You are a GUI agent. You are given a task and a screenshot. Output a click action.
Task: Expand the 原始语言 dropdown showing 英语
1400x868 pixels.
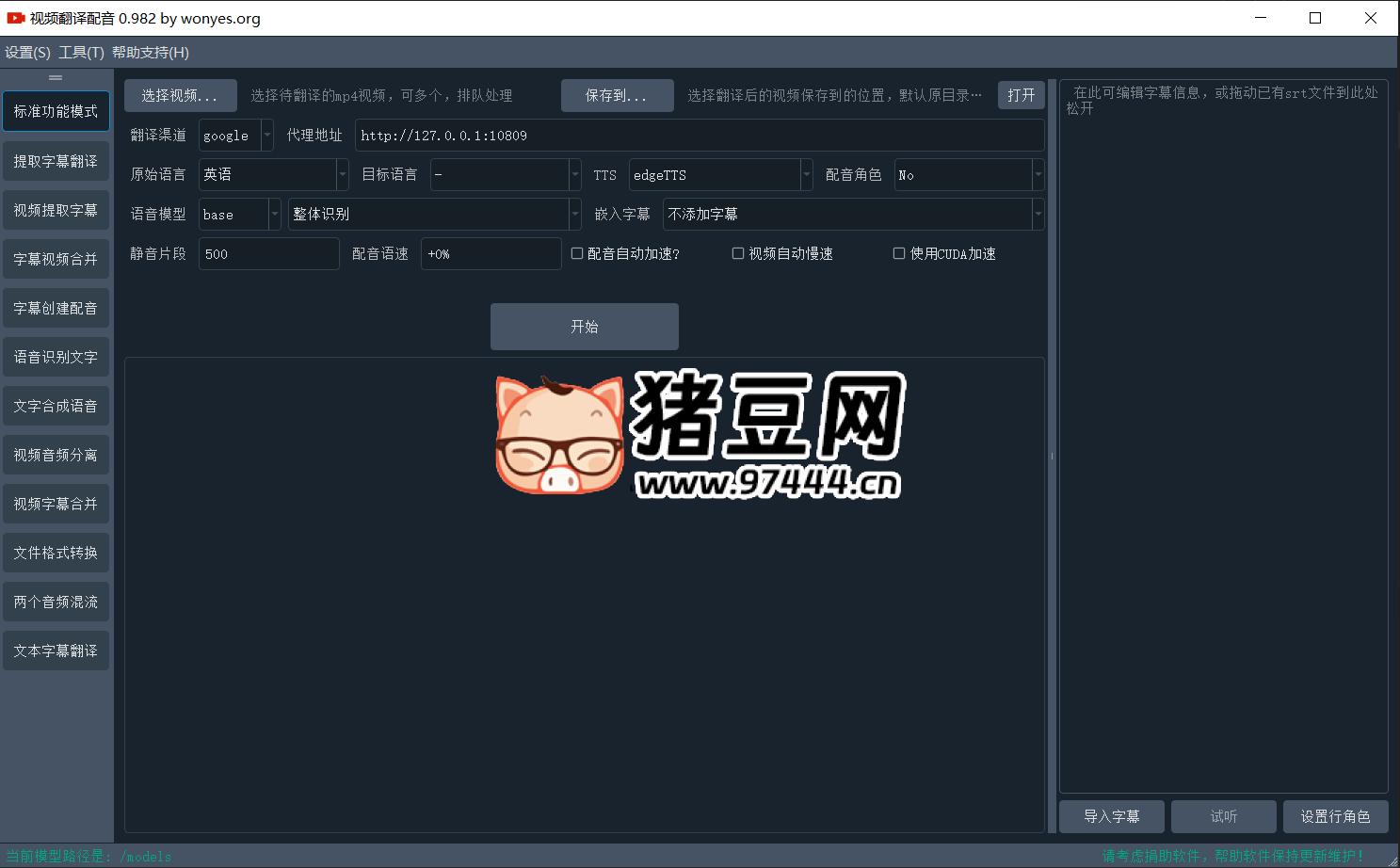coord(274,175)
